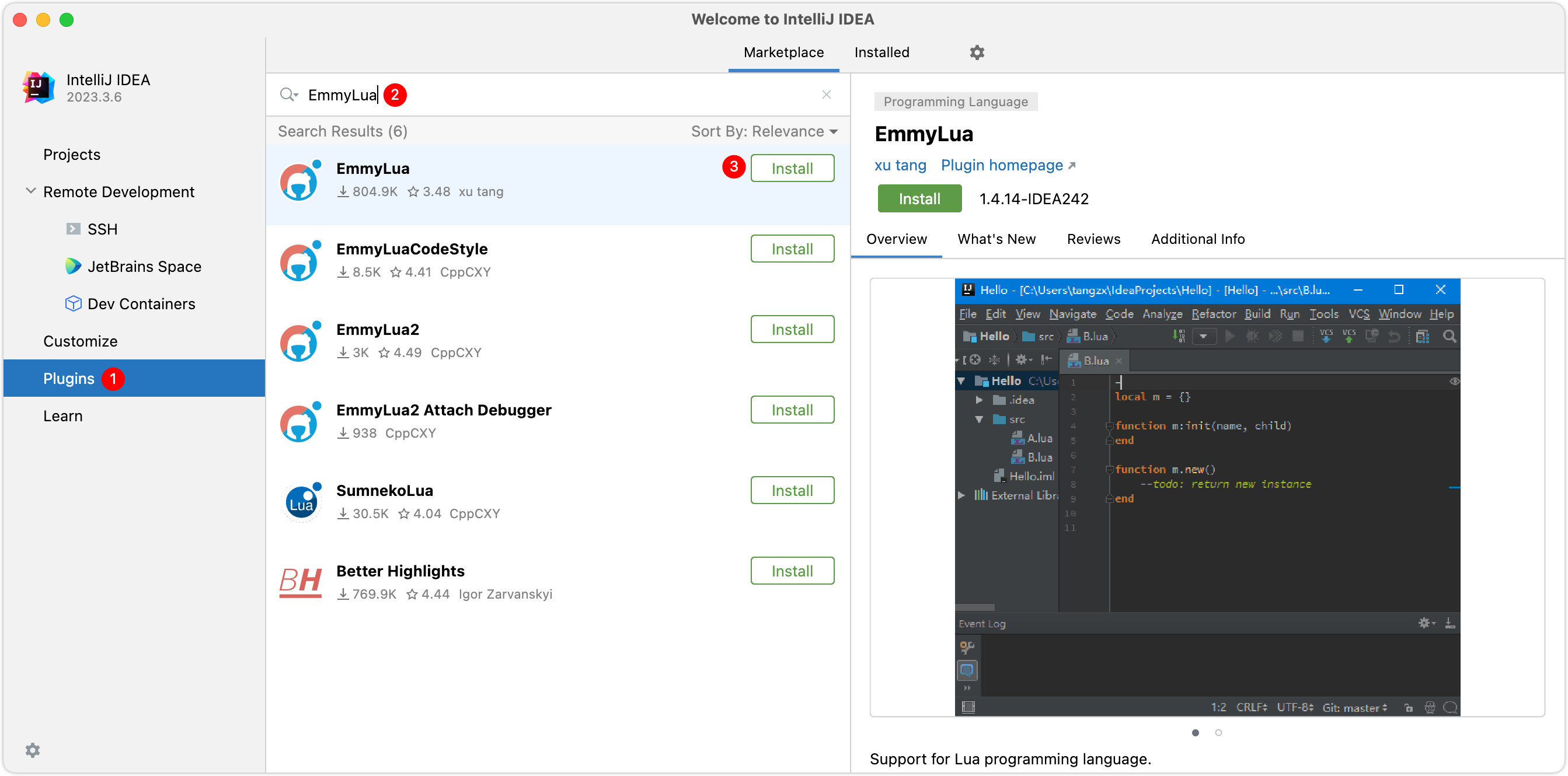
Task: Open the Reviews tab
Action: click(1093, 239)
